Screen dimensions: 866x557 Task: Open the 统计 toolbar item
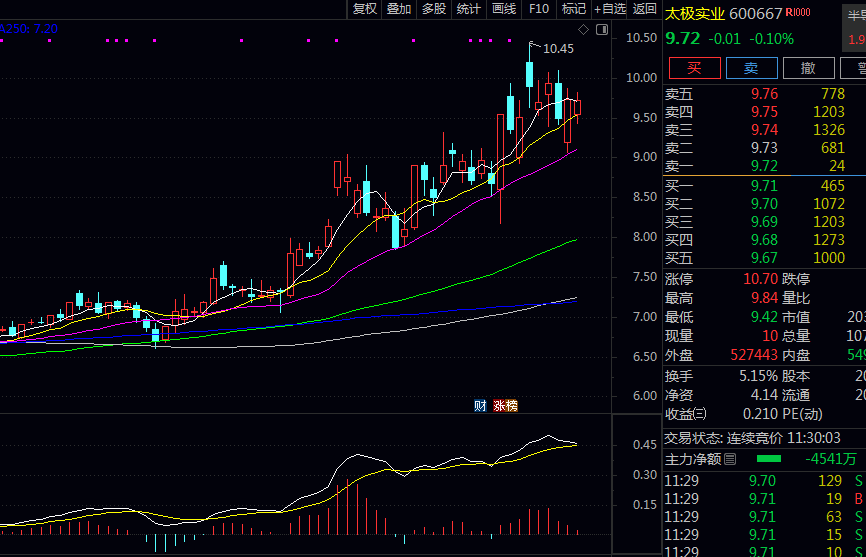click(469, 9)
